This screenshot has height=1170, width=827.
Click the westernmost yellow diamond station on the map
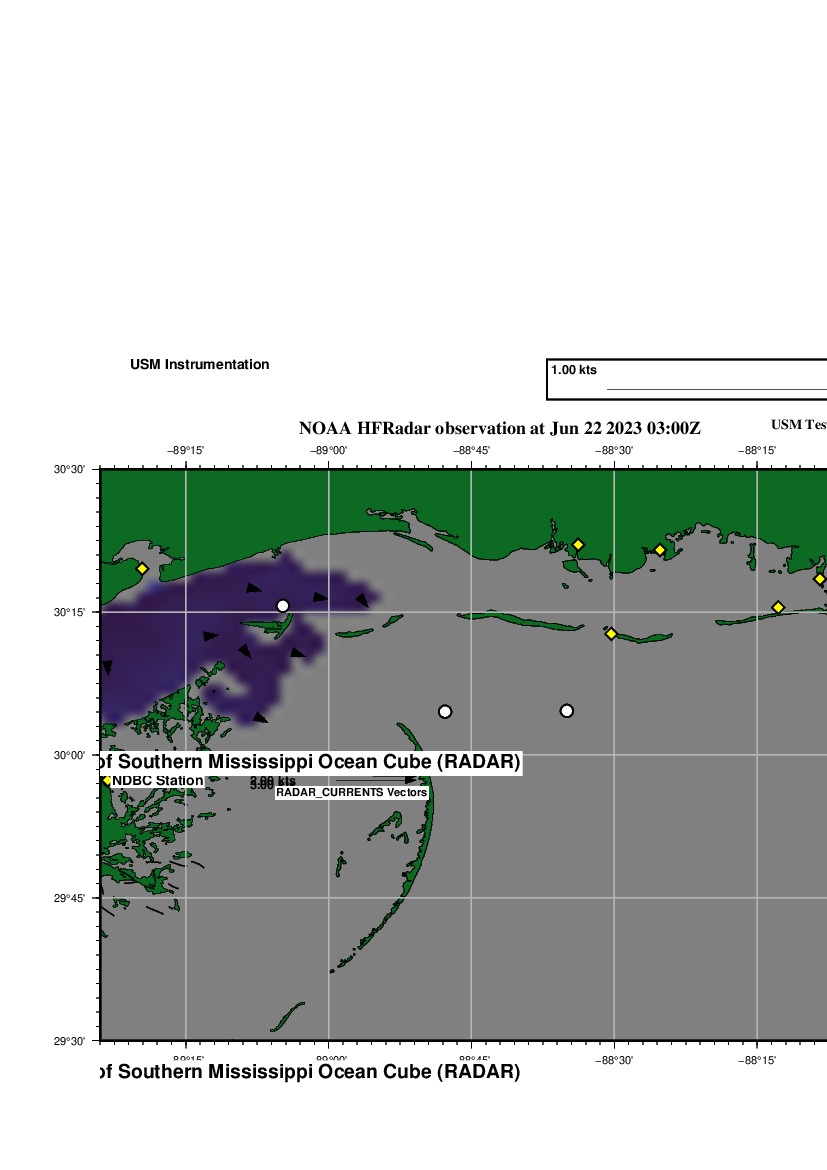[142, 569]
